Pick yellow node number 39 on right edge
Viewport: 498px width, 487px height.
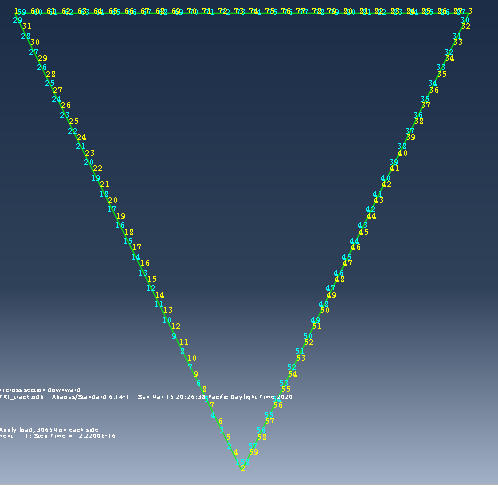point(411,137)
